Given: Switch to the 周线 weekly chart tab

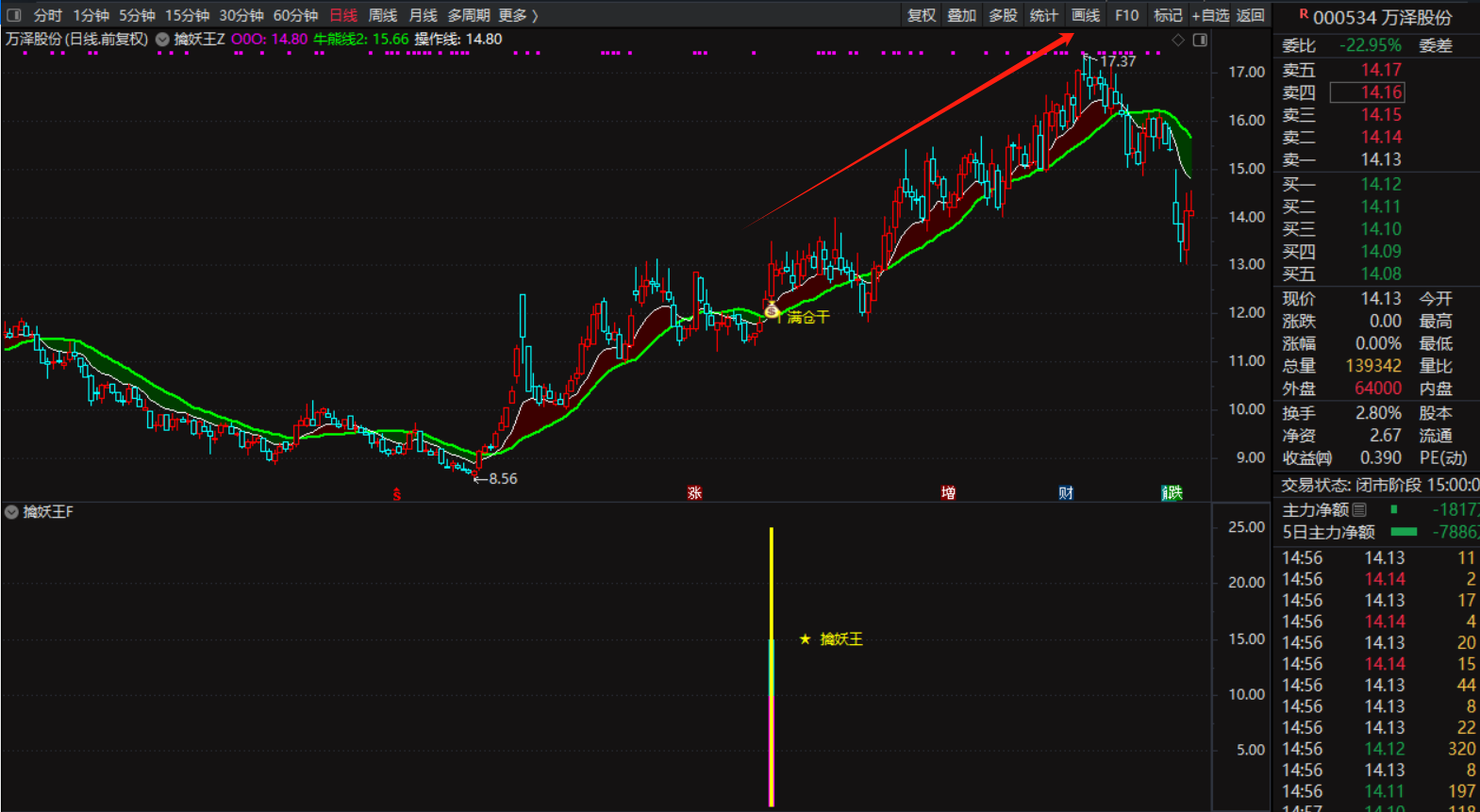Looking at the screenshot, I should (382, 15).
